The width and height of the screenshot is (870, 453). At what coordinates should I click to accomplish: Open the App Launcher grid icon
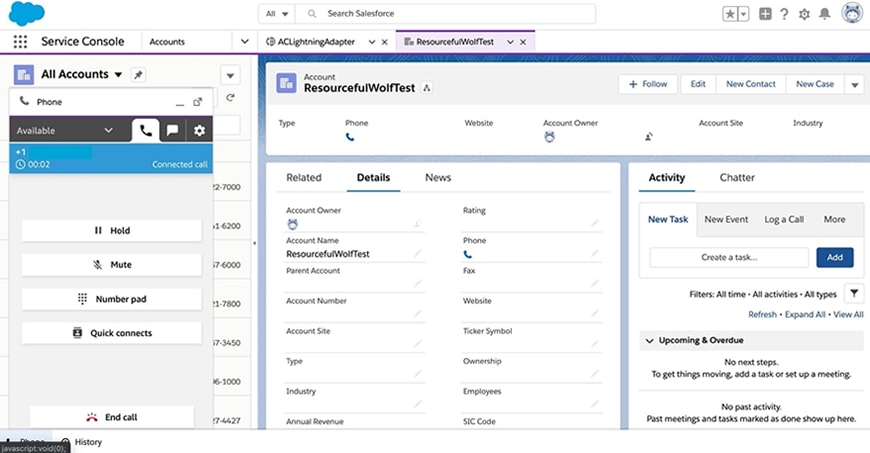click(x=20, y=42)
